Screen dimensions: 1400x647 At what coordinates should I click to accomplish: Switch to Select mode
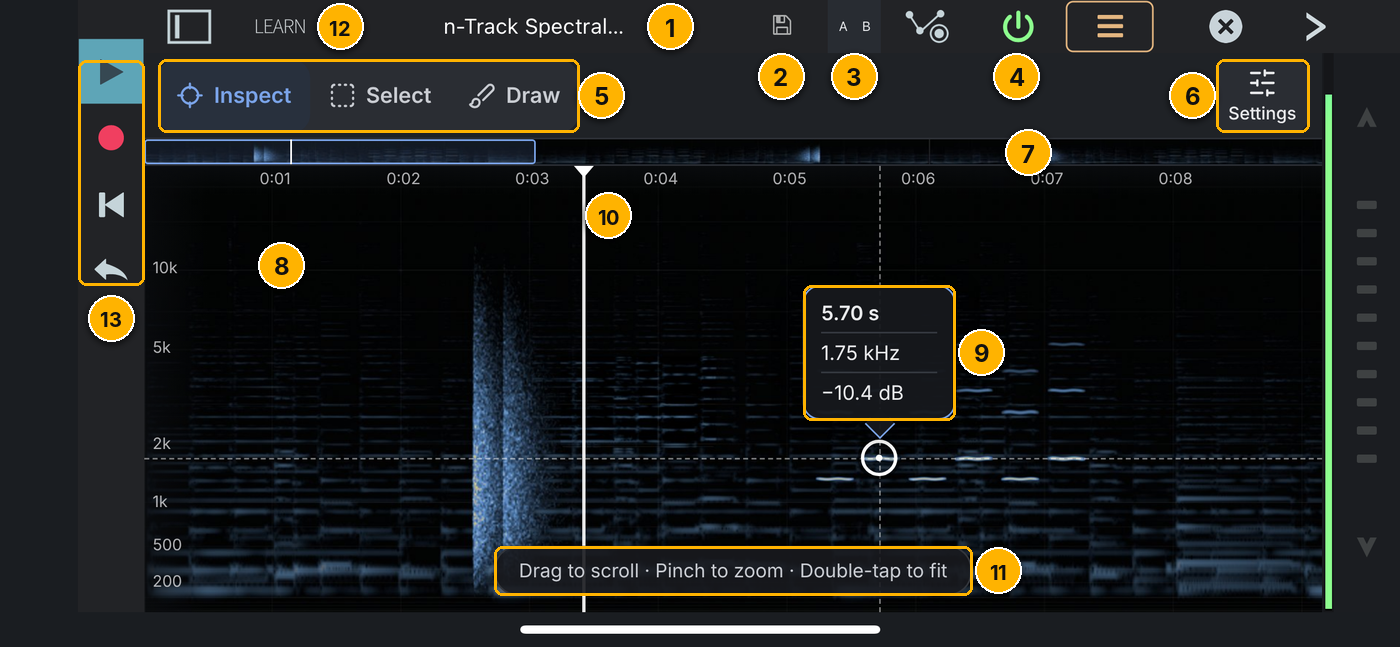[x=381, y=96]
